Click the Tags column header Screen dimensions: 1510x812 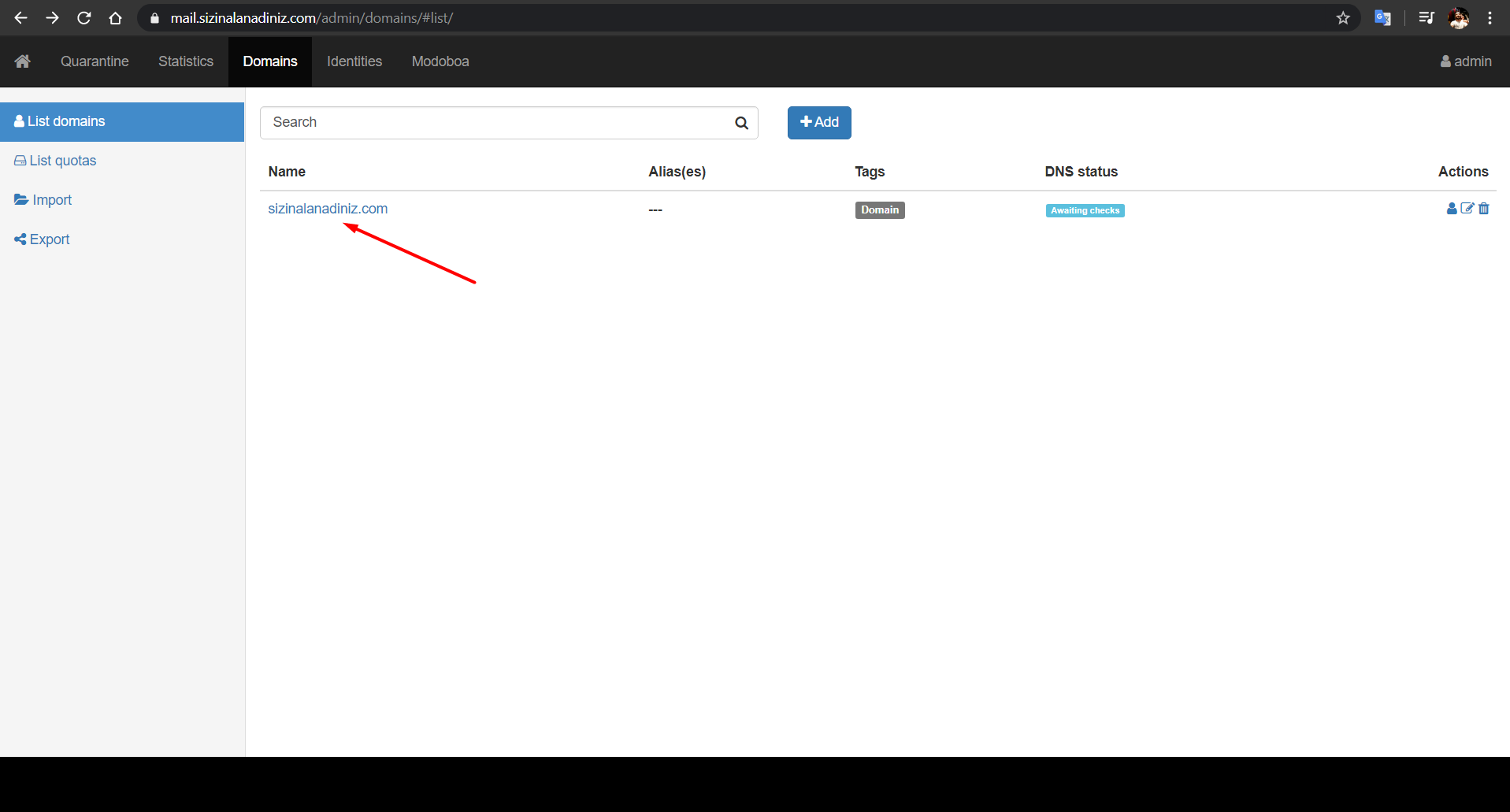(870, 172)
